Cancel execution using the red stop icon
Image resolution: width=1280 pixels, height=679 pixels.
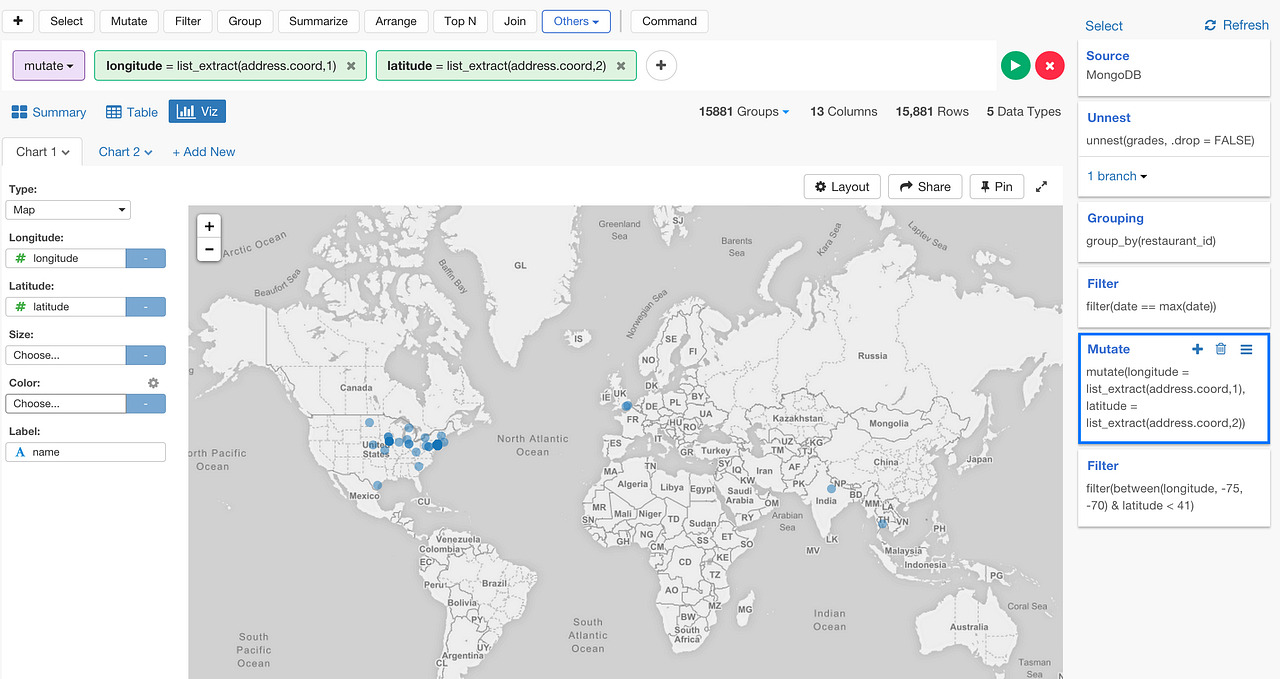tap(1050, 65)
